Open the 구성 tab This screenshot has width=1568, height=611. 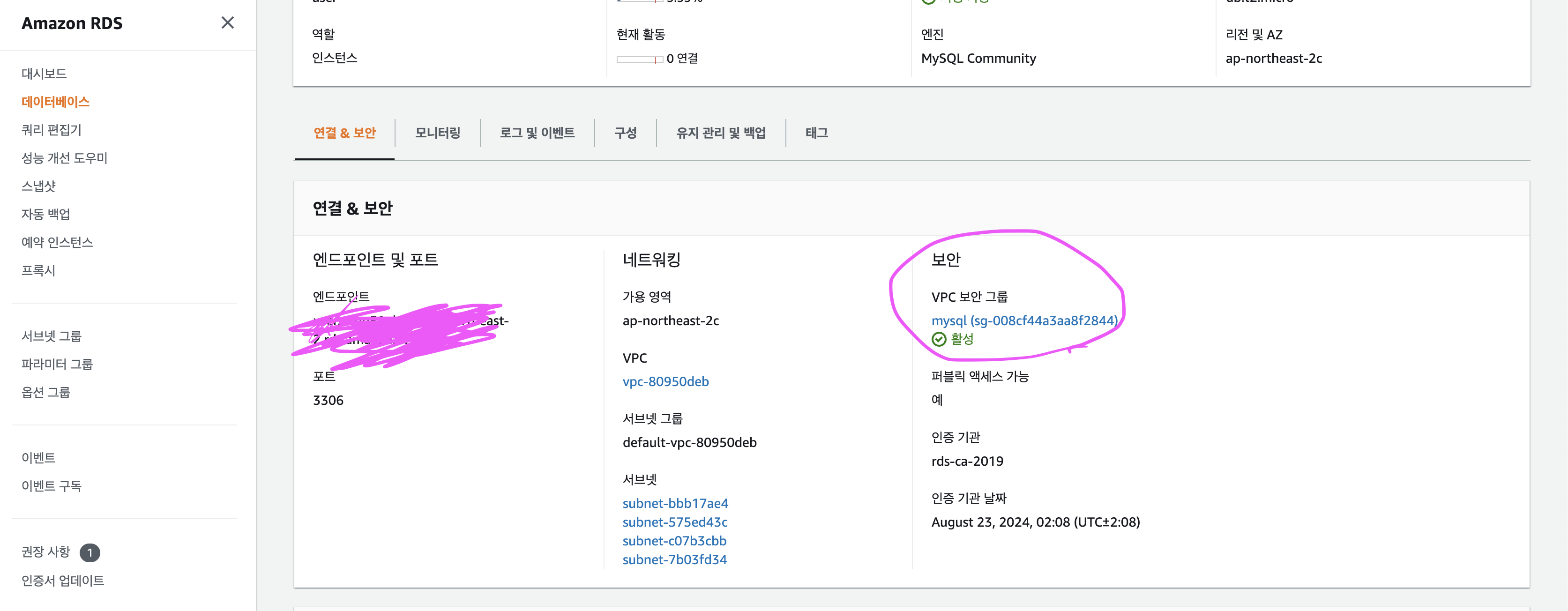pos(625,133)
